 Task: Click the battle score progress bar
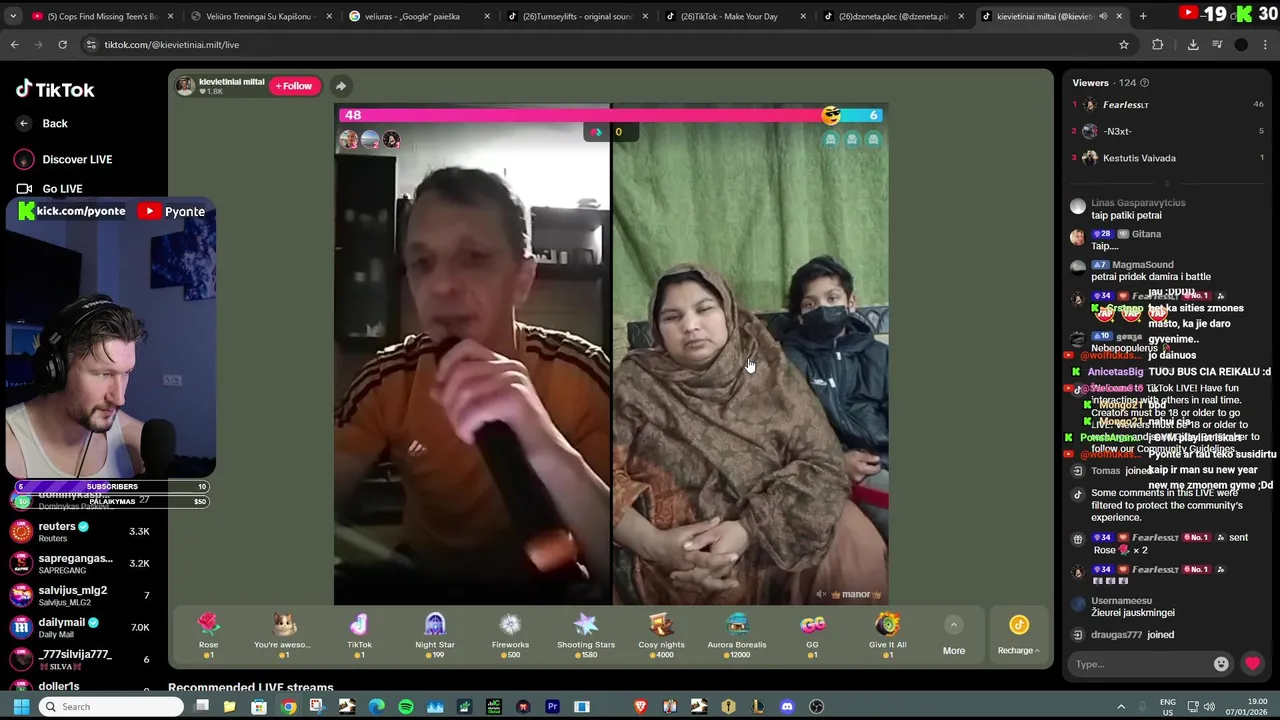pyautogui.click(x=611, y=115)
